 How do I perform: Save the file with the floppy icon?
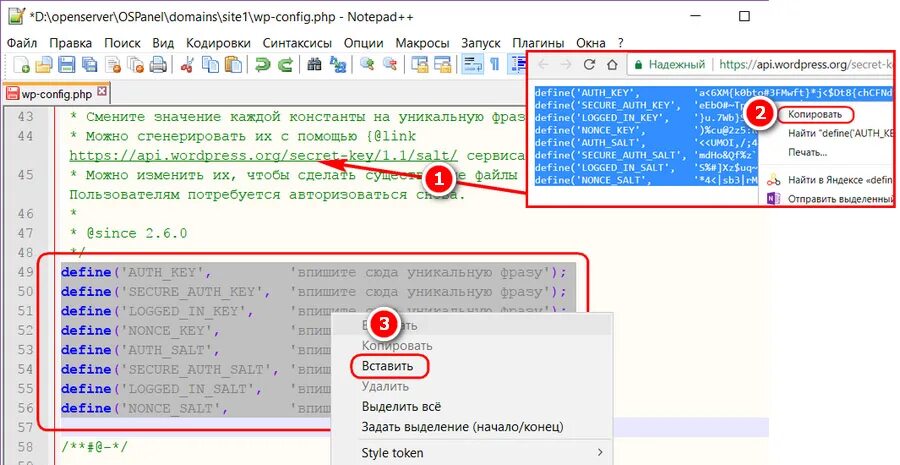[67, 64]
